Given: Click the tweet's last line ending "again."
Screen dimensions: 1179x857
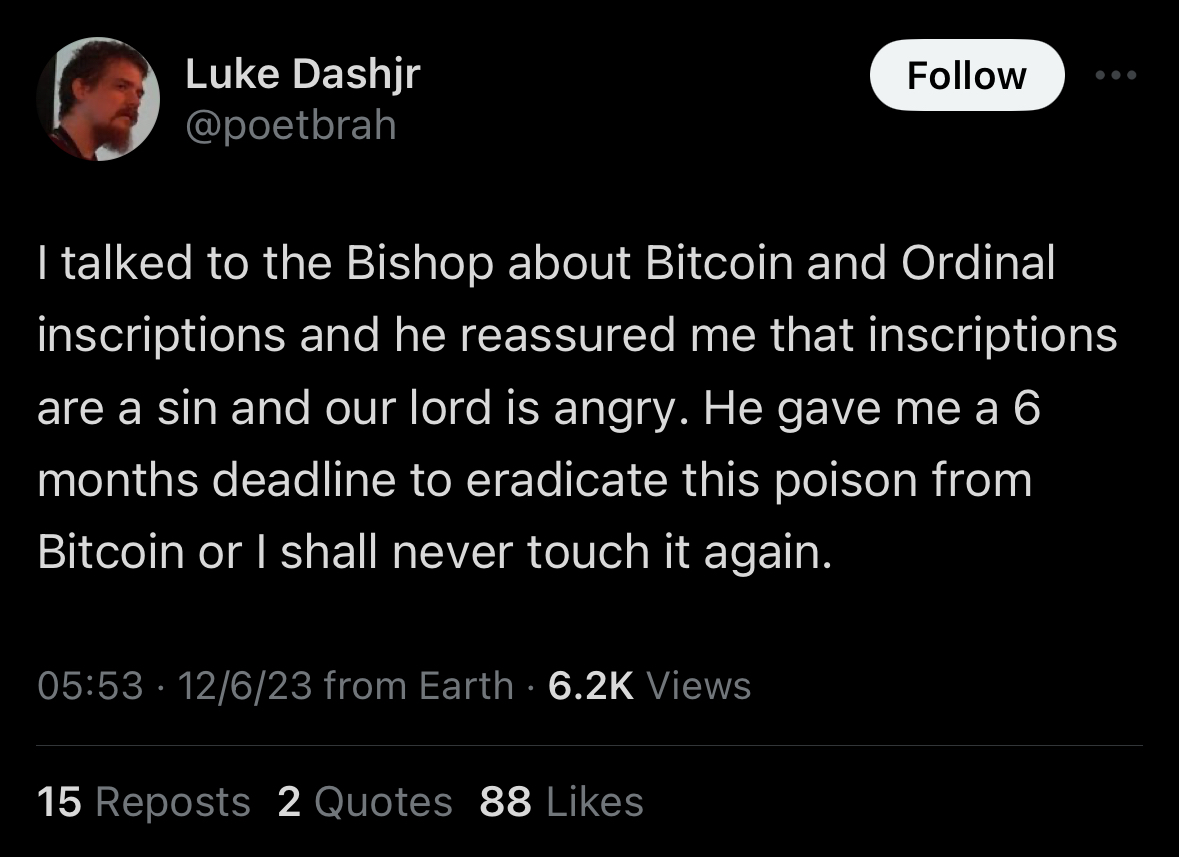Looking at the screenshot, I should pyautogui.click(x=434, y=552).
